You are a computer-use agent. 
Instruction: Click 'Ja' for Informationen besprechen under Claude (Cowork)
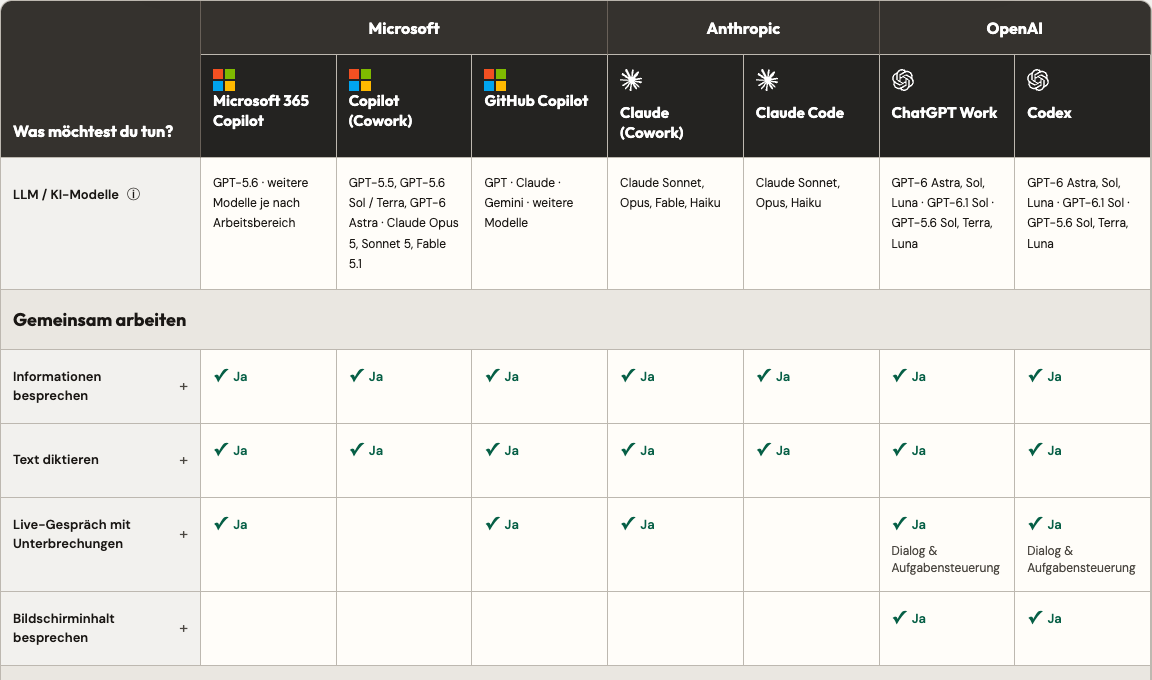pos(647,377)
